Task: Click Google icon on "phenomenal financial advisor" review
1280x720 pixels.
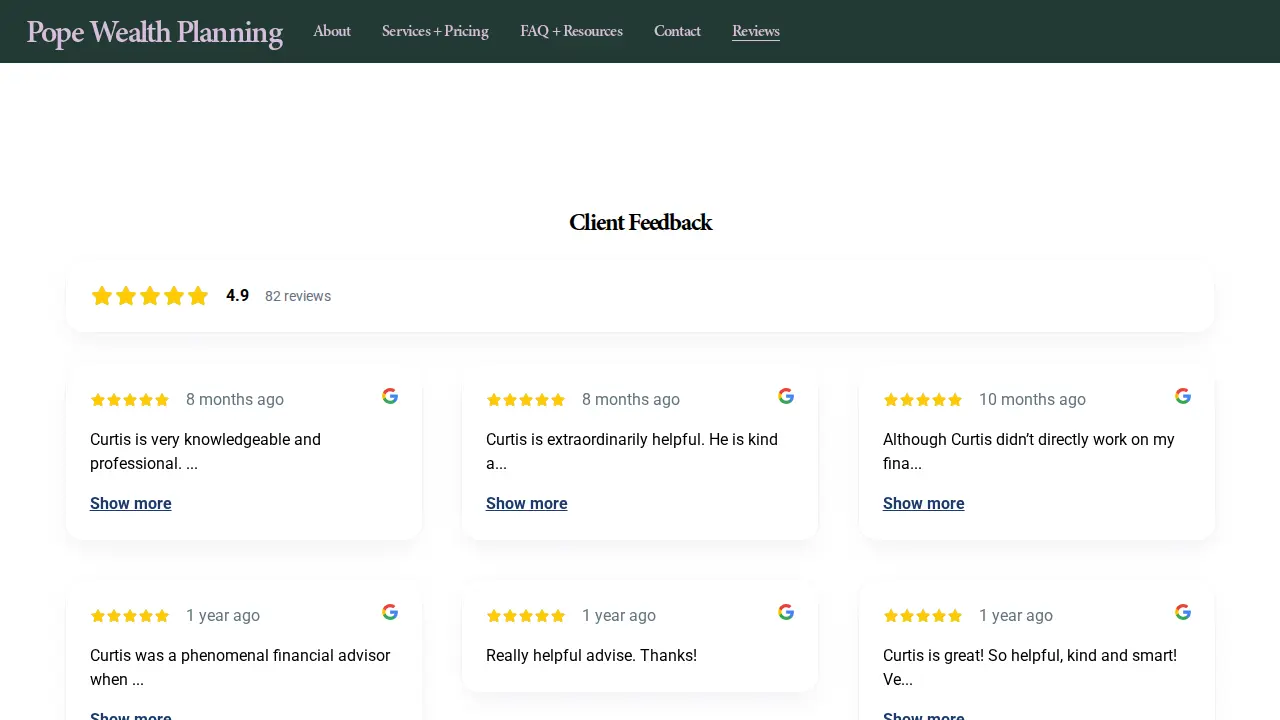Action: click(390, 612)
